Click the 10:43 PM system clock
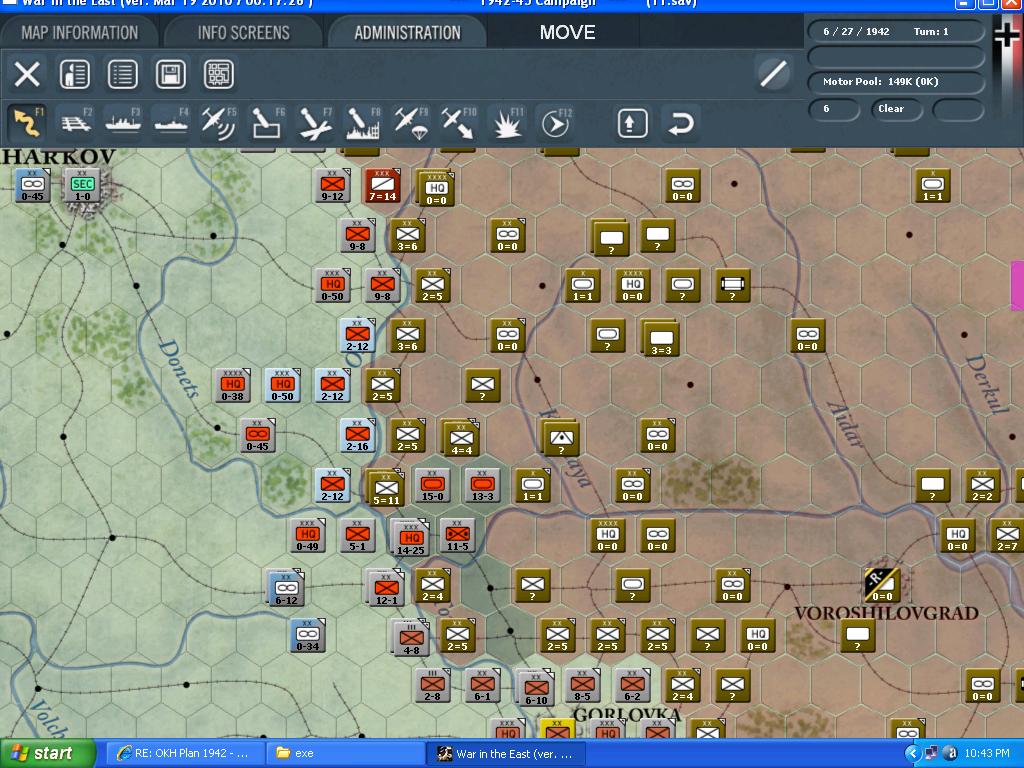The image size is (1024, 768). (x=986, y=754)
